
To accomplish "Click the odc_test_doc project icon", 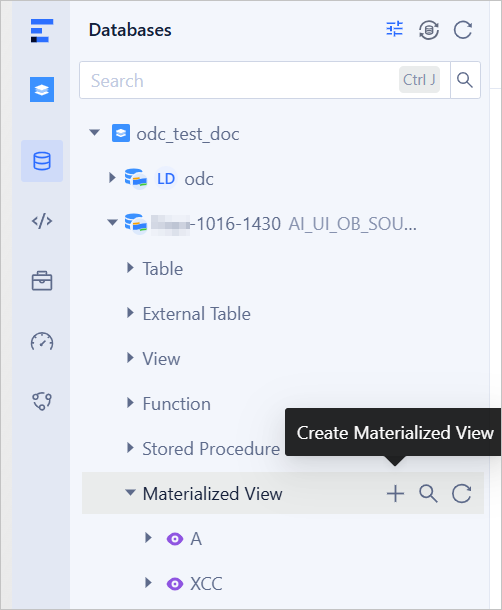I will tap(121, 133).
